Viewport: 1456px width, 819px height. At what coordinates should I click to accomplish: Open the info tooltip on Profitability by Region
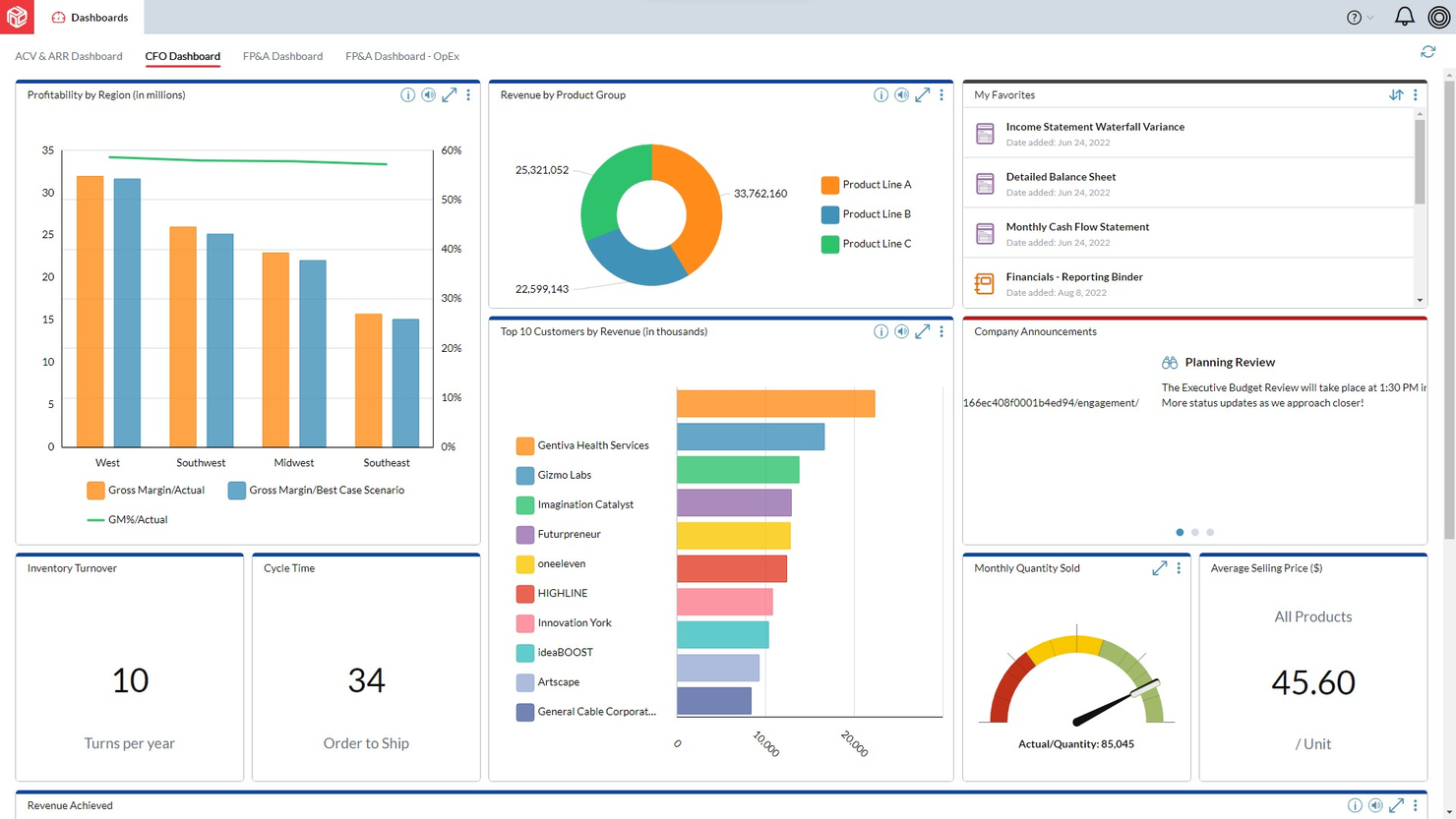point(408,94)
